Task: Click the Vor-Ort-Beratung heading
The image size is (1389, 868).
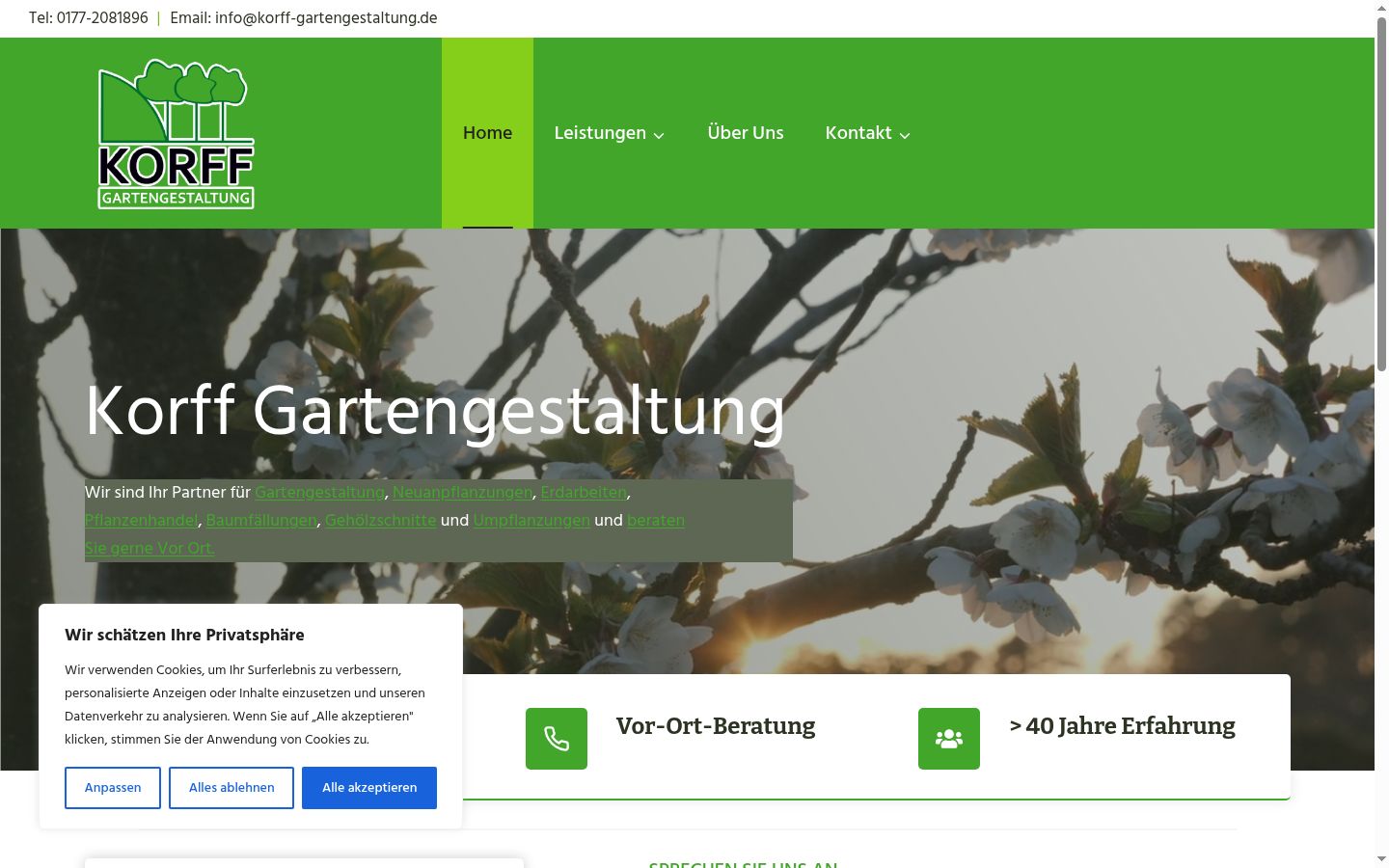Action: click(x=716, y=726)
